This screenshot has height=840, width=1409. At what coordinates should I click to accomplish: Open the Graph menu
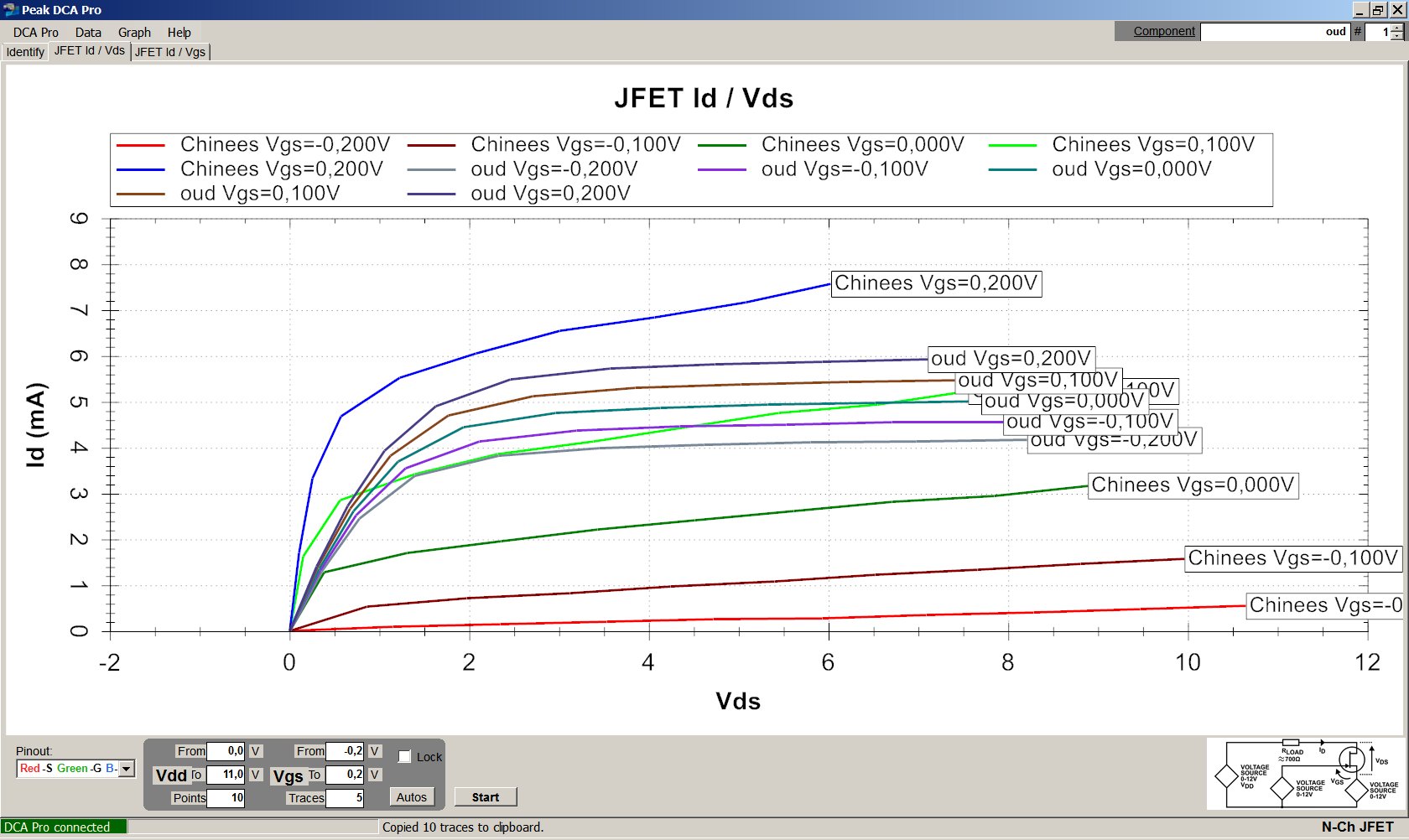pos(134,33)
